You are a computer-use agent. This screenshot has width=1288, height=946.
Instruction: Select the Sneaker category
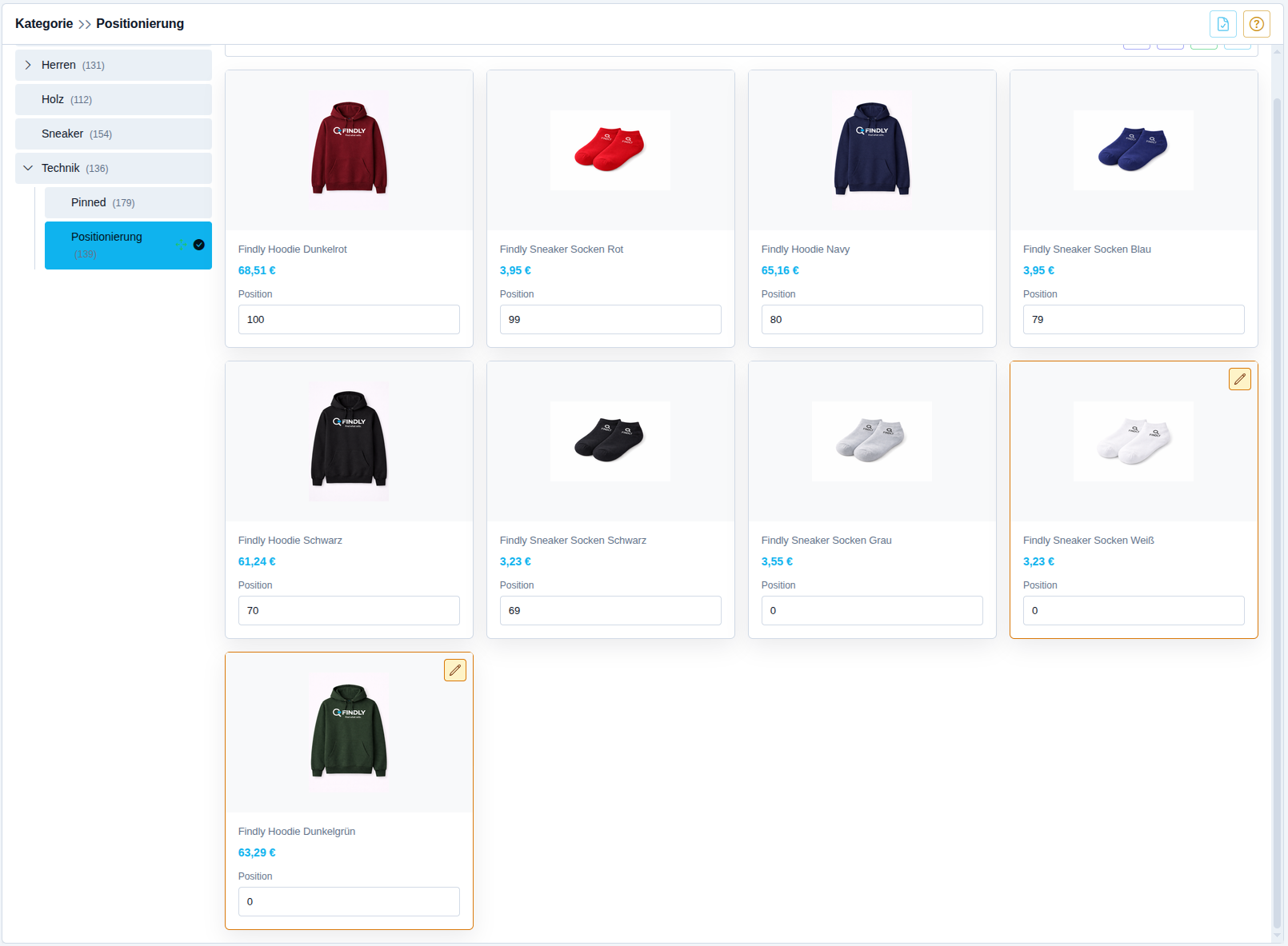tap(114, 134)
